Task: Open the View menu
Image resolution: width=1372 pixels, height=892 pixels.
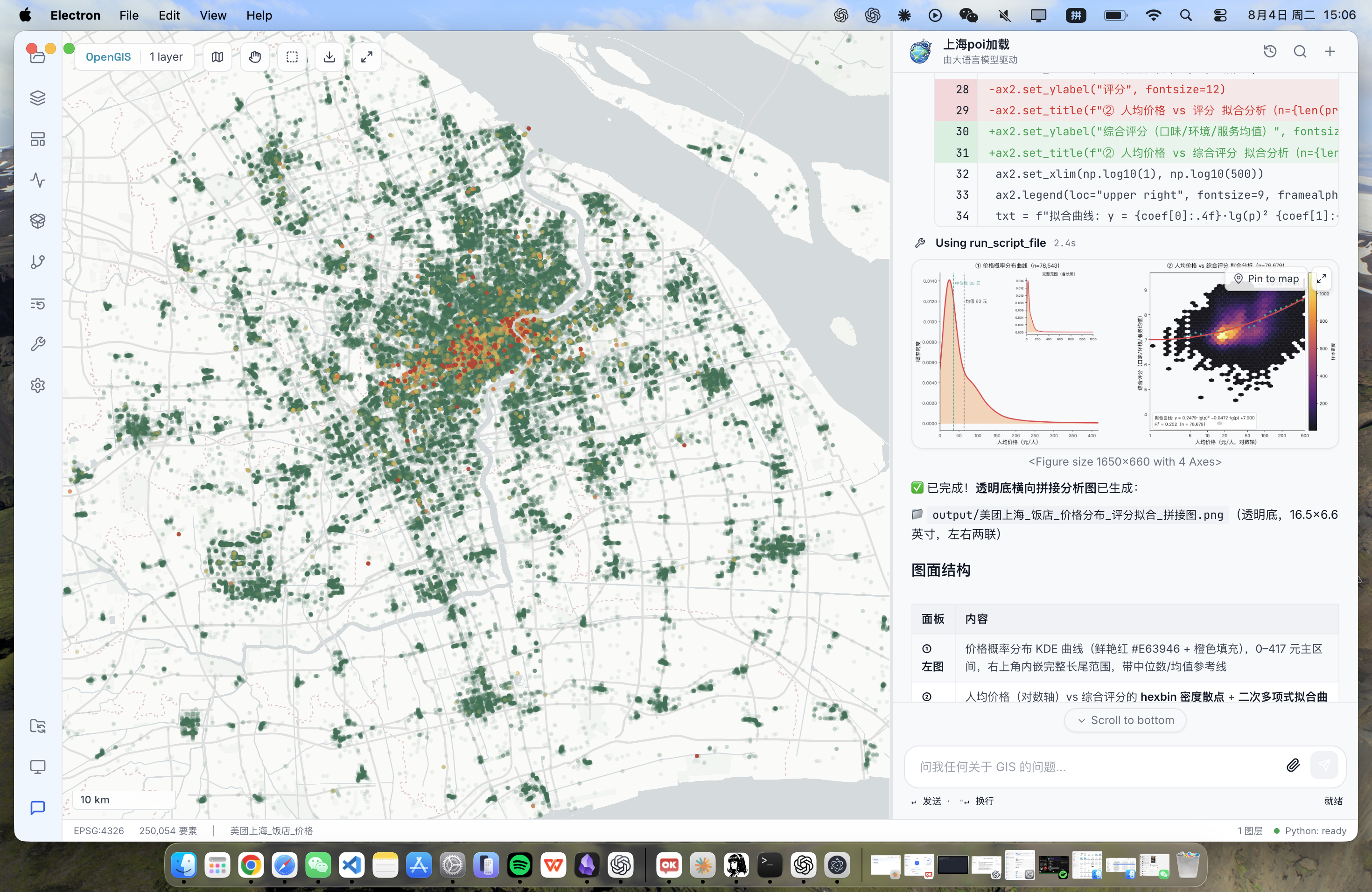Action: tap(213, 15)
